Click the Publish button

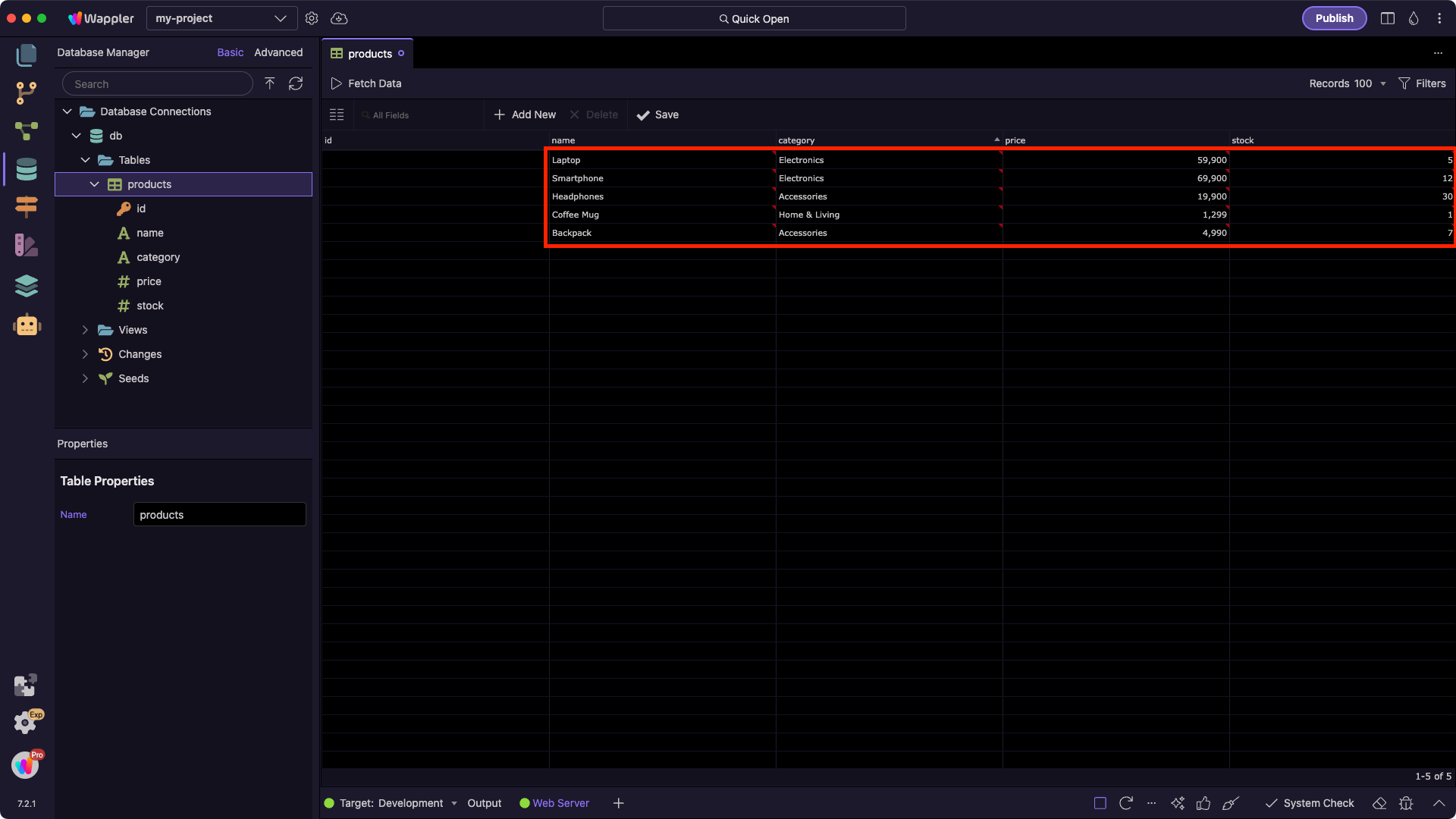[1334, 18]
